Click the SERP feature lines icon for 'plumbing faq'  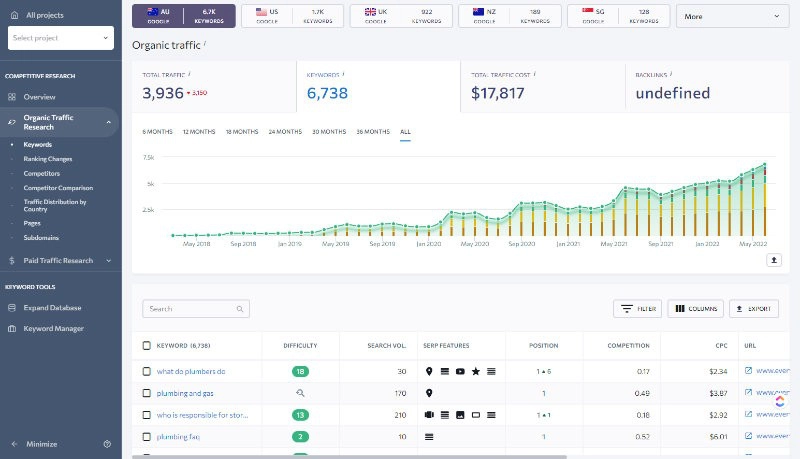pyautogui.click(x=429, y=437)
